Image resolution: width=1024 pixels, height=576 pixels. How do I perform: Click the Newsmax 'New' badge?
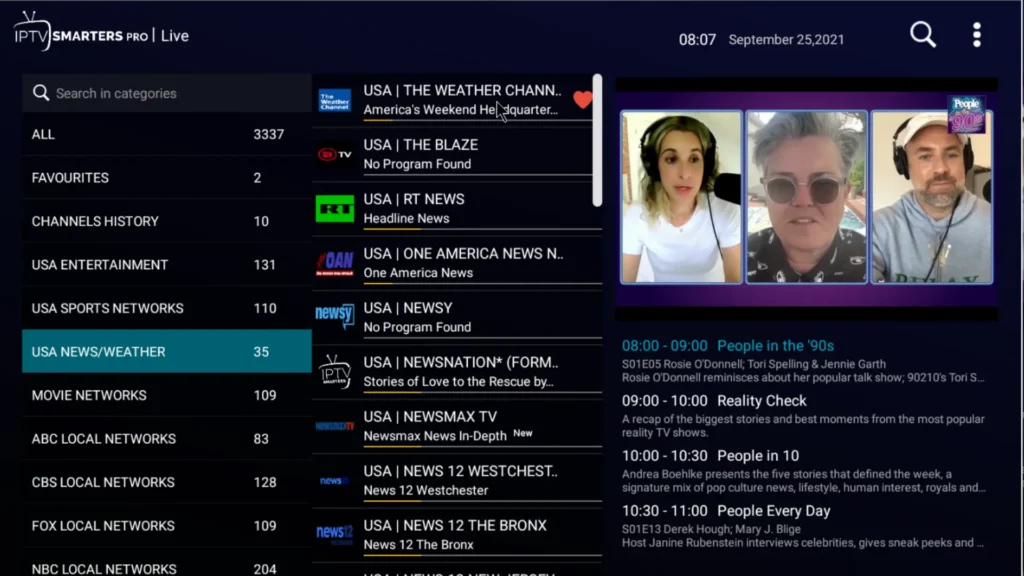[x=522, y=433]
